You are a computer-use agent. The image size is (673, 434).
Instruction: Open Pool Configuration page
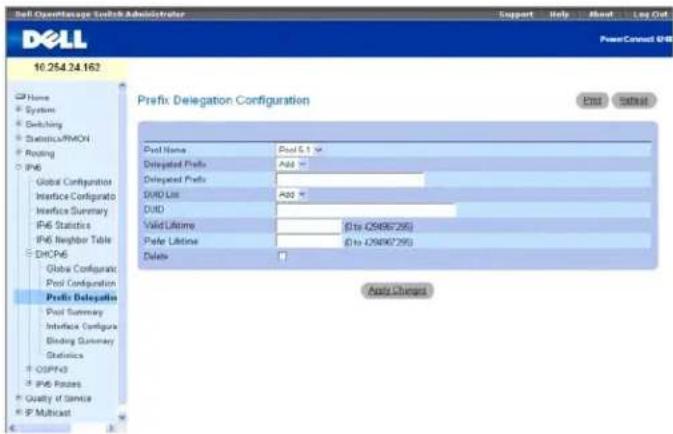[x=81, y=283]
